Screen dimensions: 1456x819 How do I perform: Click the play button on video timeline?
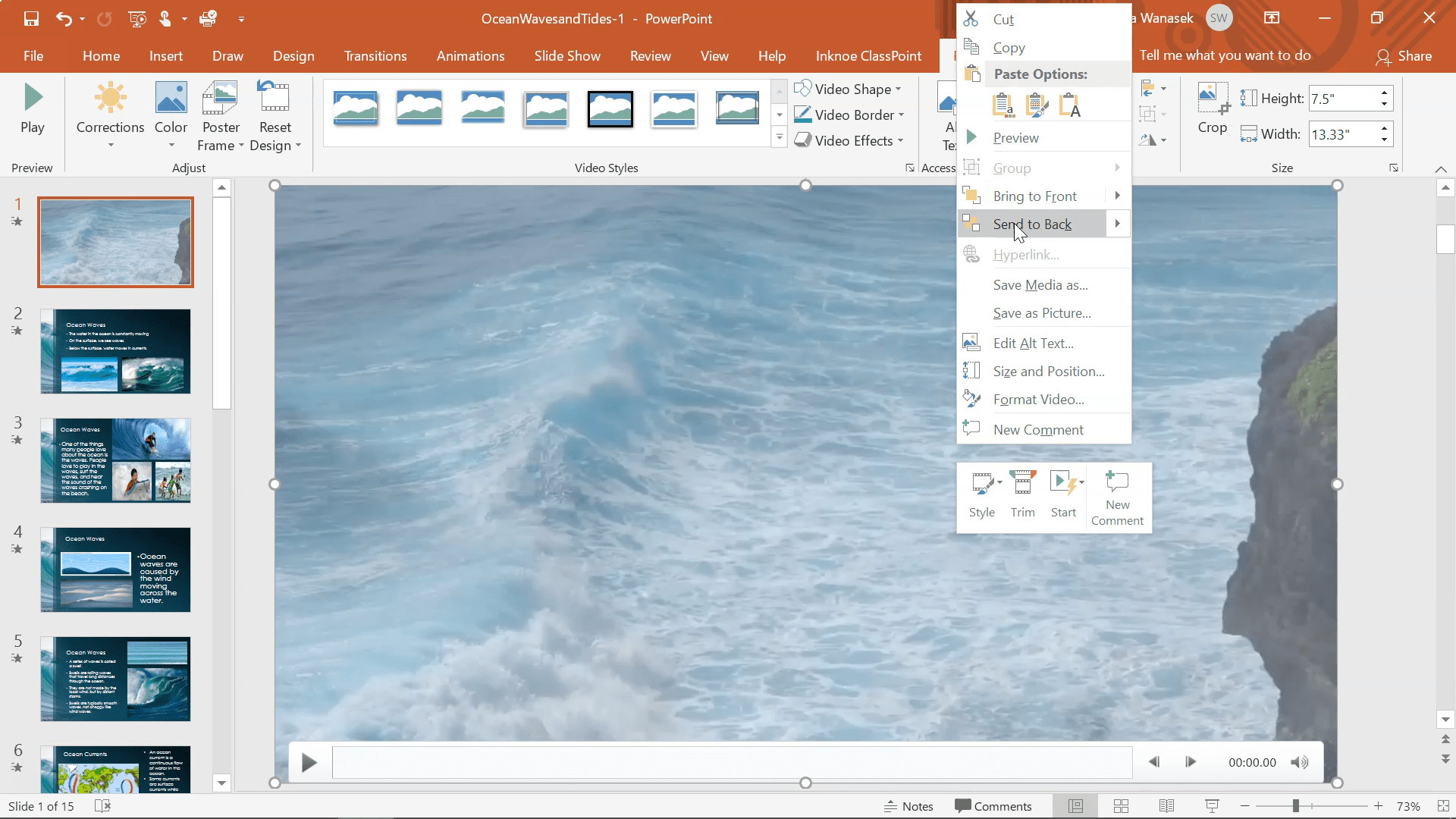click(x=309, y=762)
